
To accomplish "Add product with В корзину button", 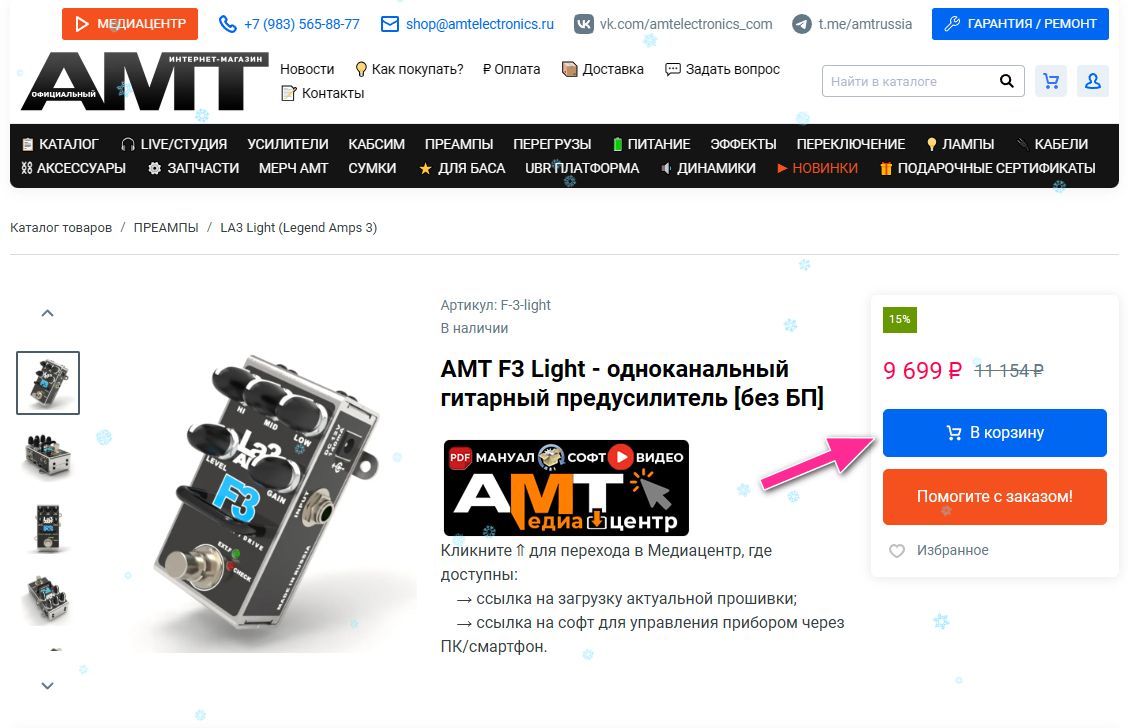I will click(x=994, y=432).
